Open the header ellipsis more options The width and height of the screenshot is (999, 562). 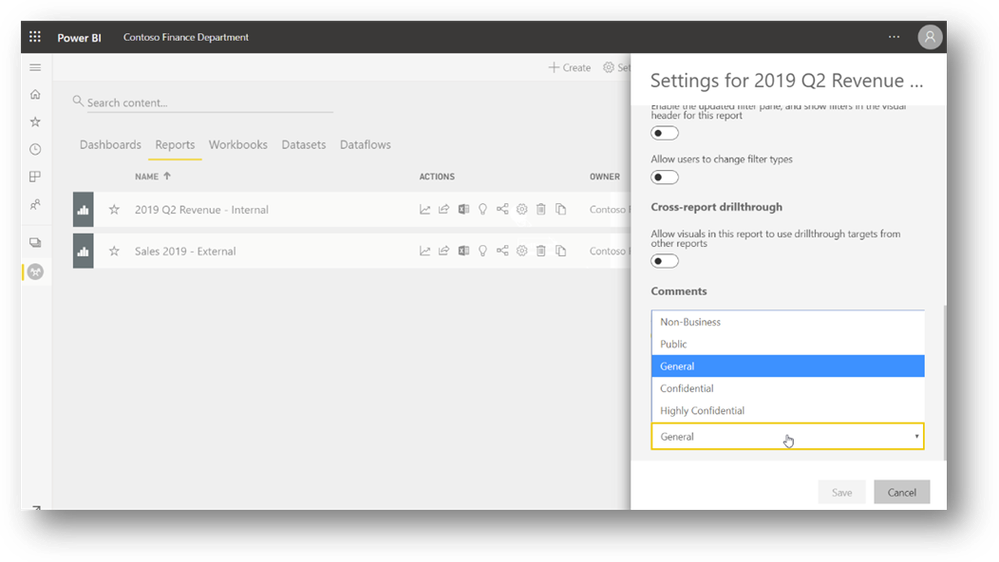(x=894, y=37)
